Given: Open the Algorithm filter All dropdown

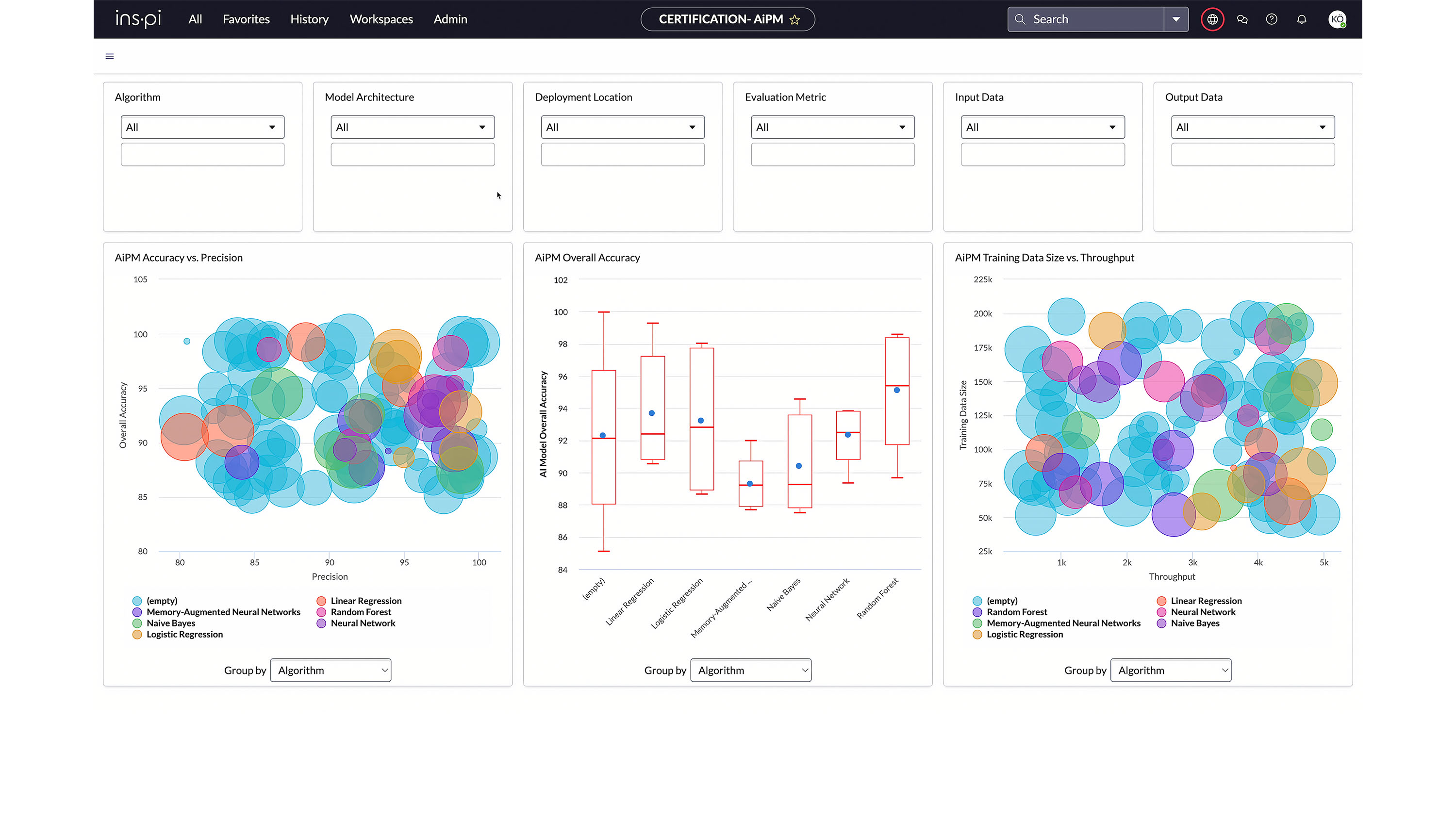Looking at the screenshot, I should [202, 127].
